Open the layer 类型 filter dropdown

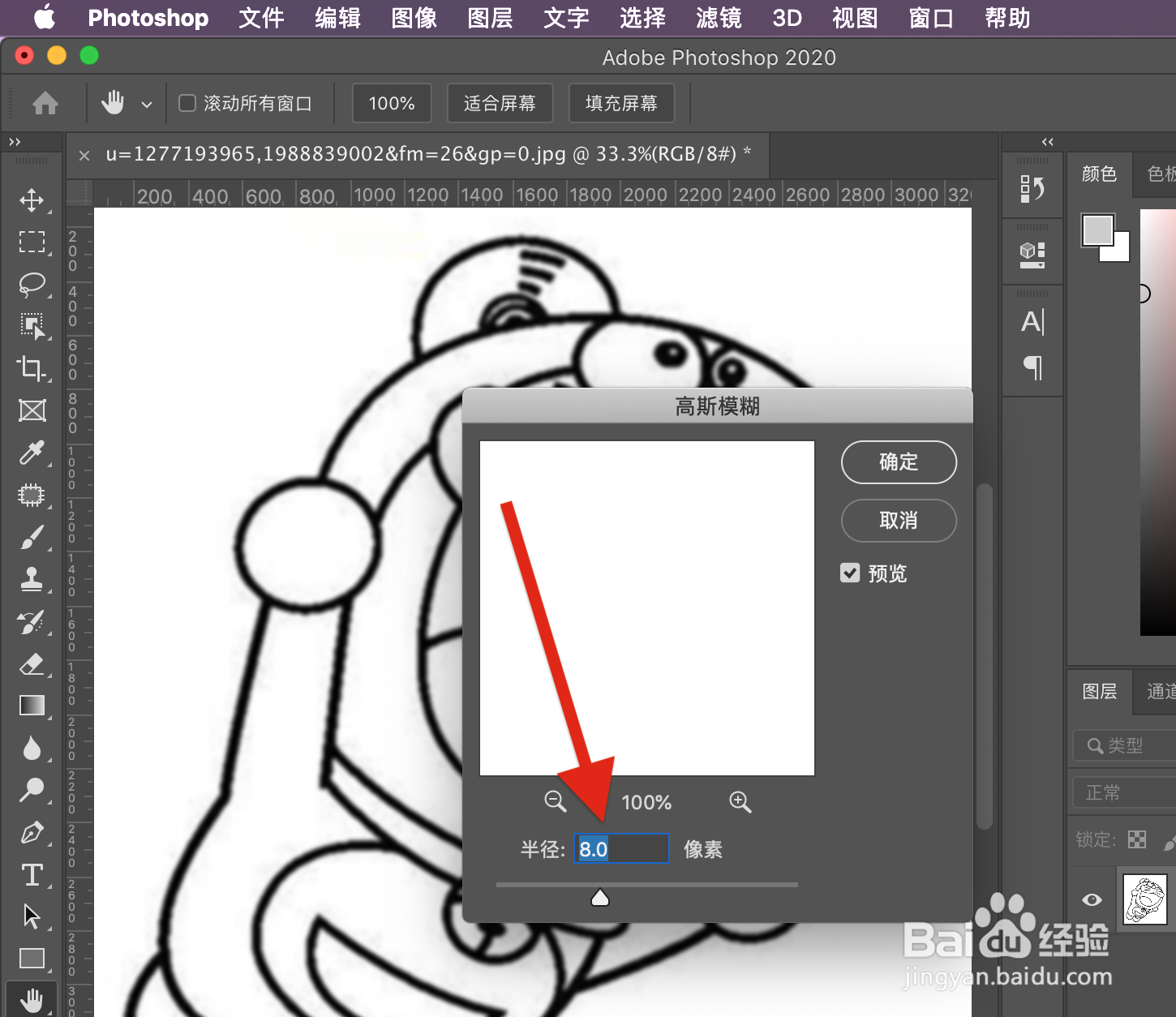pyautogui.click(x=1124, y=745)
